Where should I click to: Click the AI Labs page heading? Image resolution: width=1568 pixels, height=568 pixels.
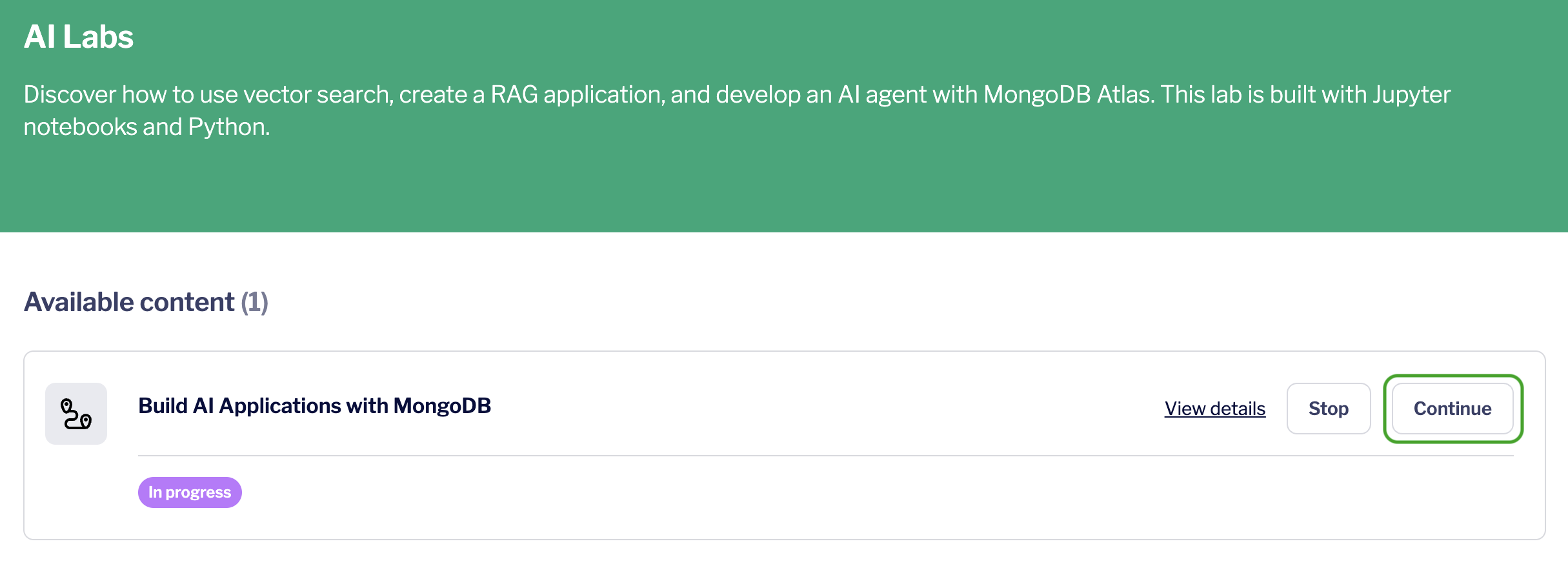(79, 37)
